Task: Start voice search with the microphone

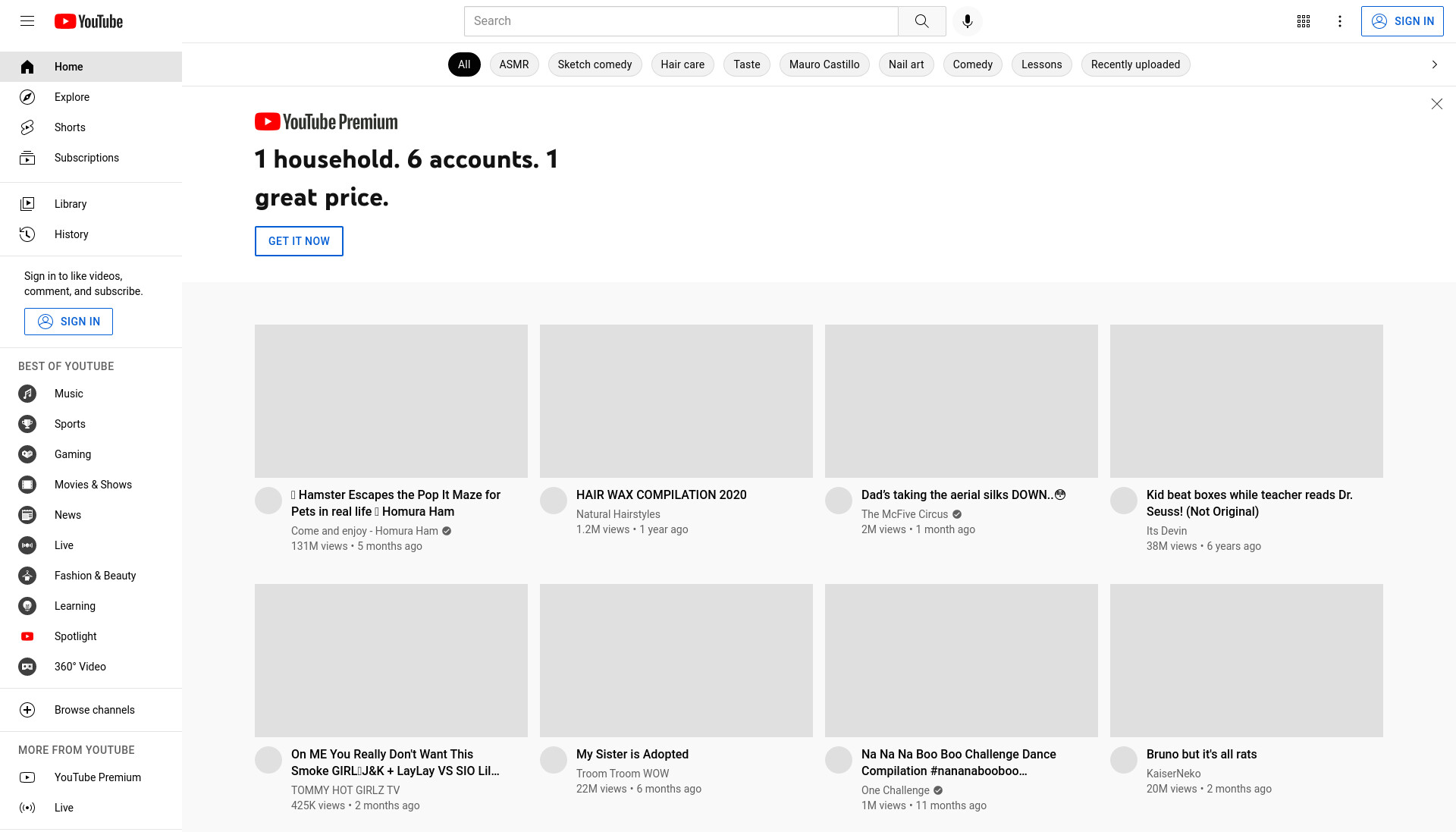Action: point(968,21)
